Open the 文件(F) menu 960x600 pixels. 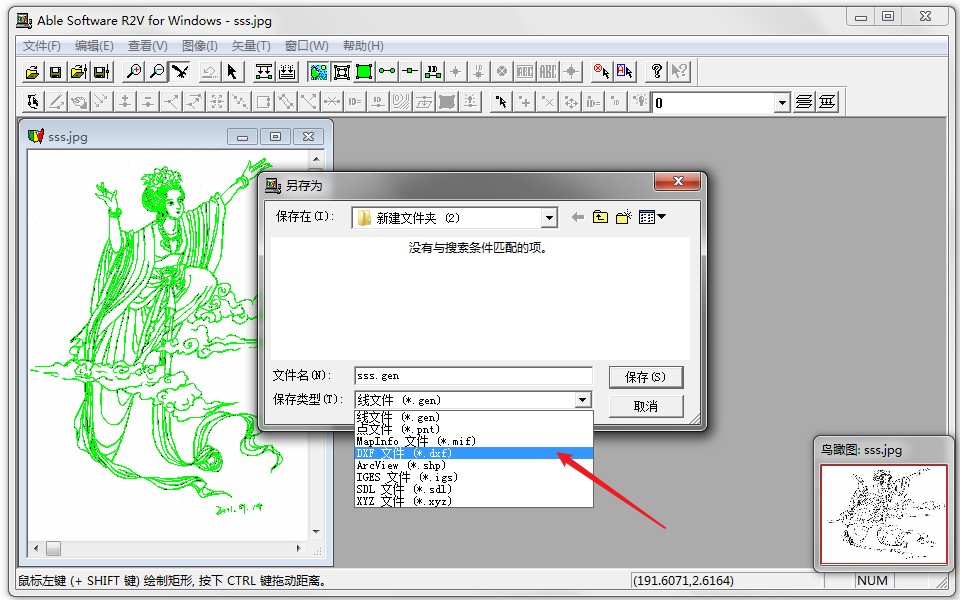pyautogui.click(x=42, y=46)
